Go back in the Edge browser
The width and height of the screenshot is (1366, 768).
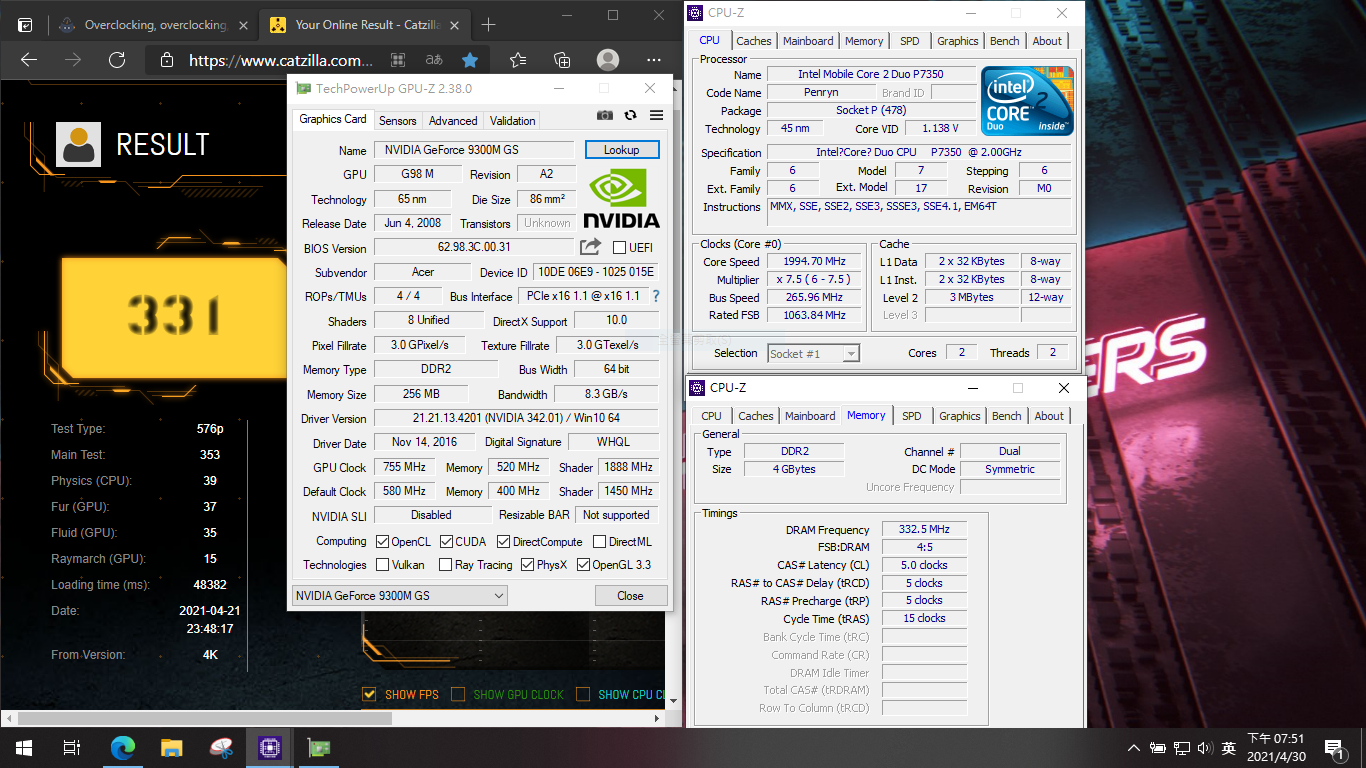(x=29, y=60)
